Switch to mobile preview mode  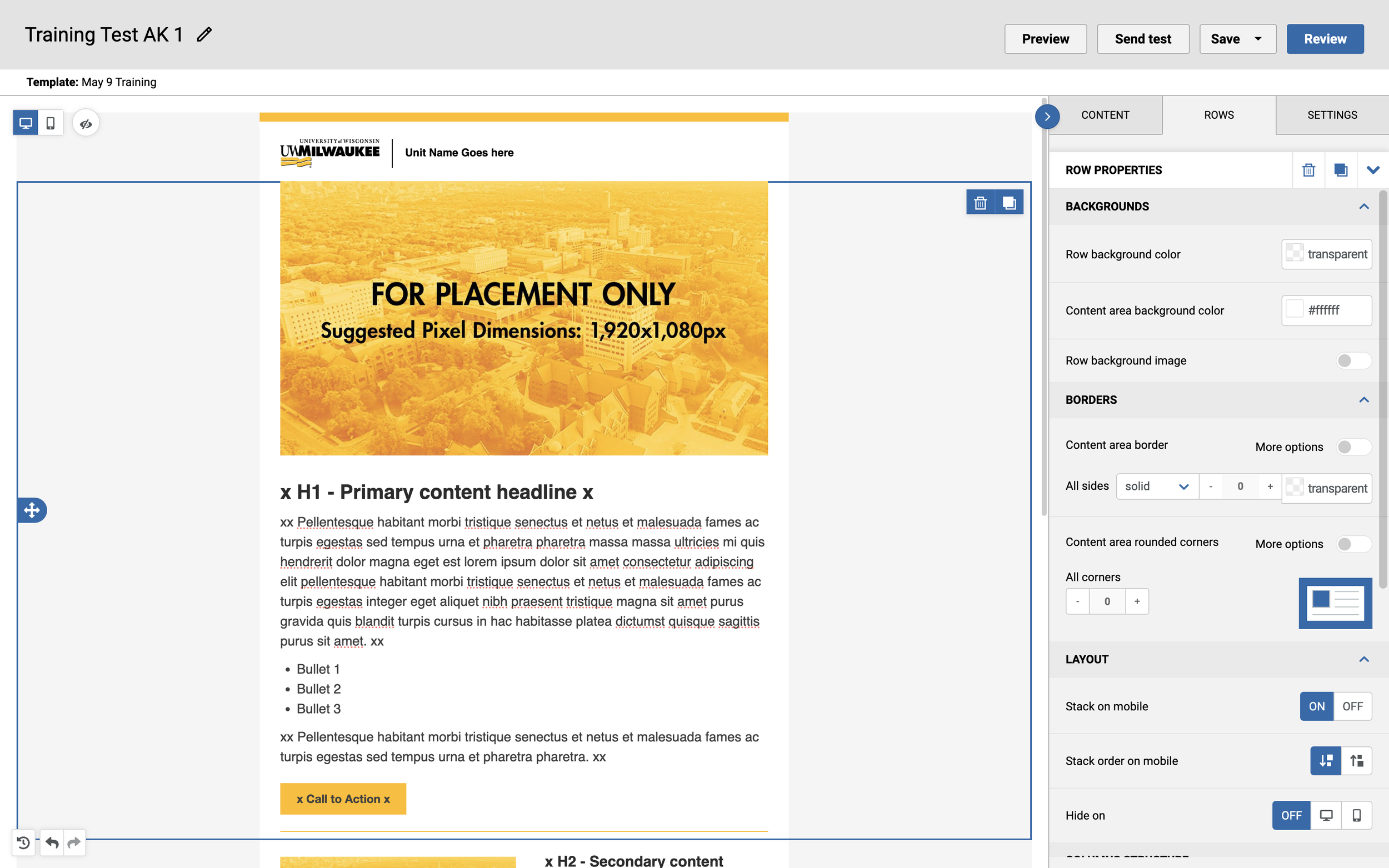pyautogui.click(x=51, y=123)
